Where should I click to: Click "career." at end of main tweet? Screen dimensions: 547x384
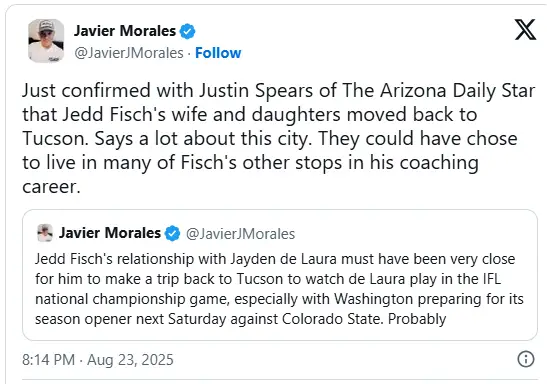(51, 187)
